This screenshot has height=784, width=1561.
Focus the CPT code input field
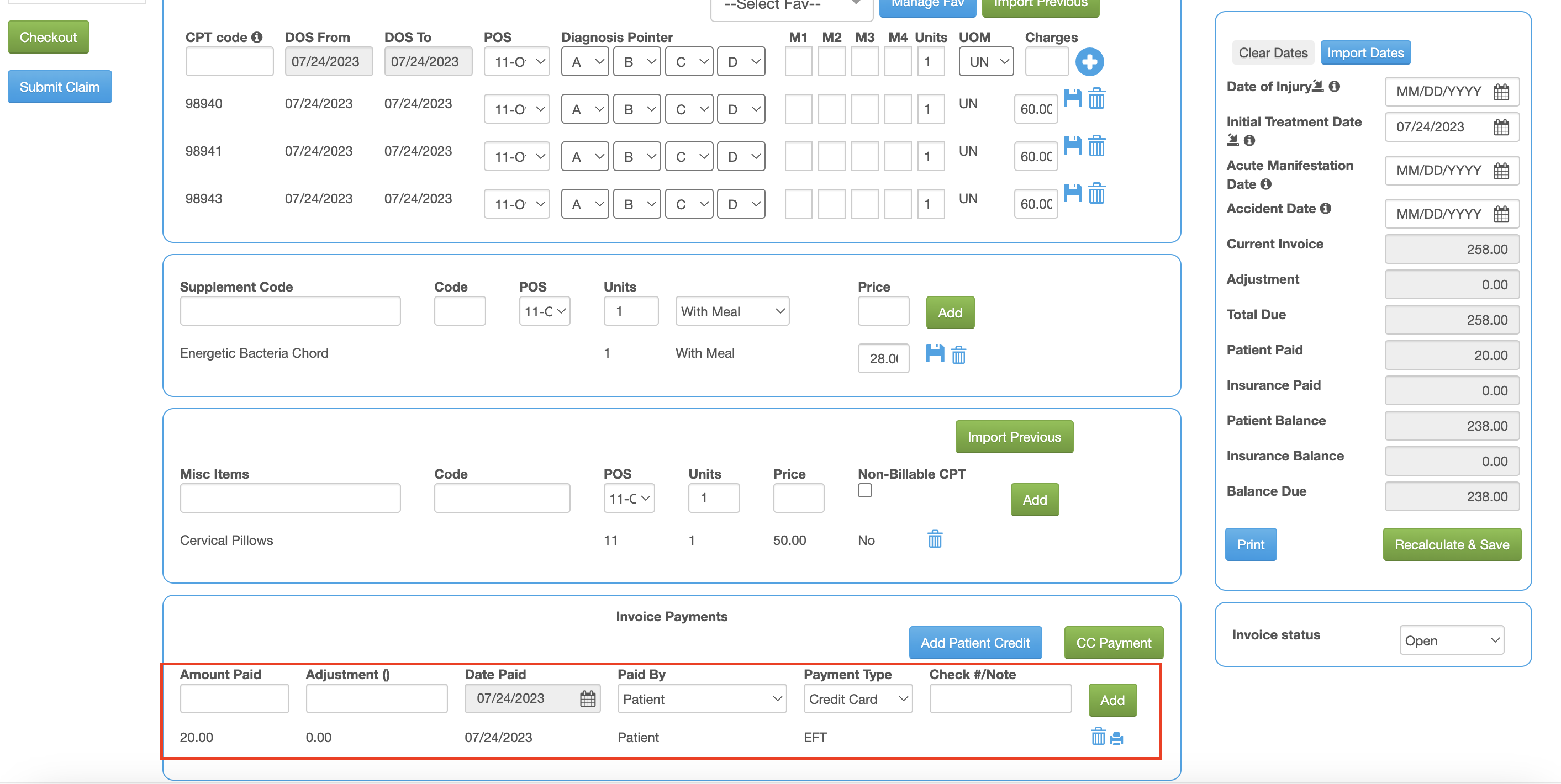click(229, 62)
